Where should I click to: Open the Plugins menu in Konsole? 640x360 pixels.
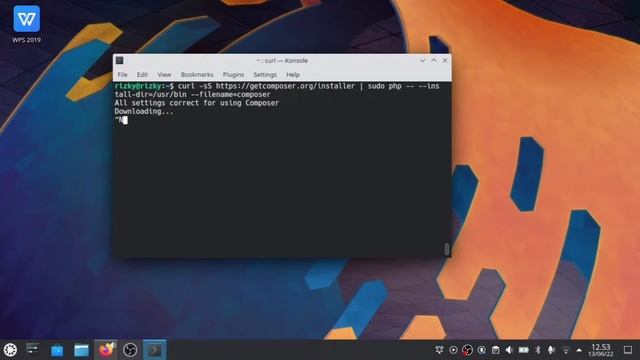pyautogui.click(x=233, y=75)
